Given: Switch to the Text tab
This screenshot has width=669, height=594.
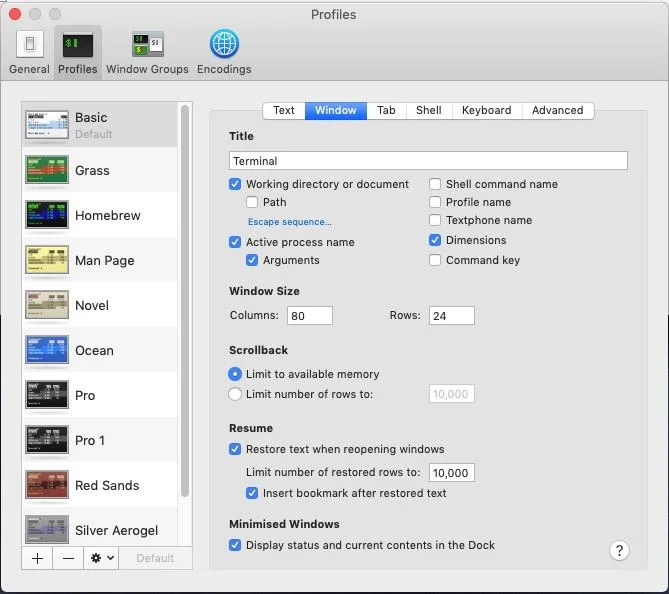Looking at the screenshot, I should [284, 111].
